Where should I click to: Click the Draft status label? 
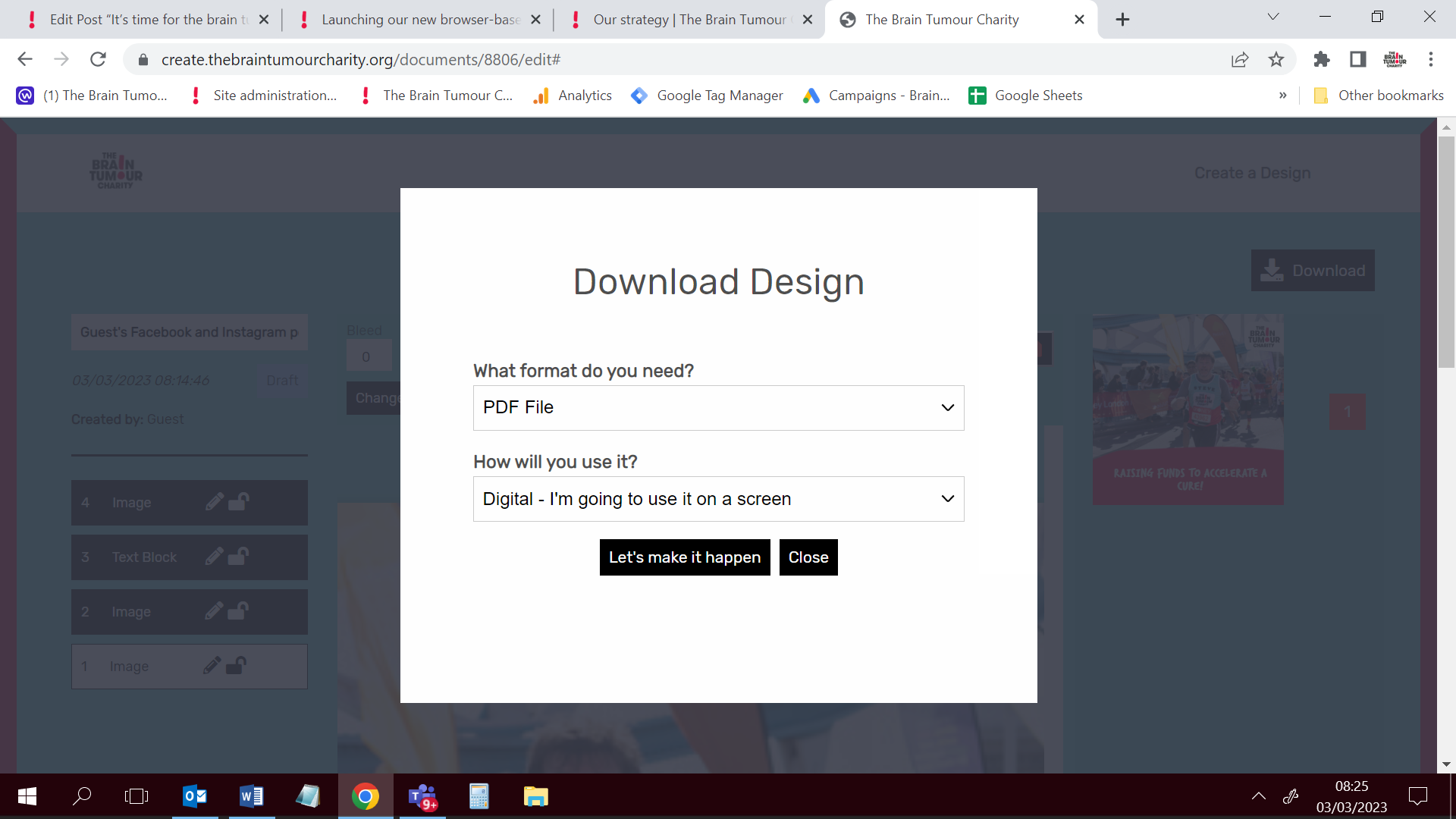pos(282,381)
